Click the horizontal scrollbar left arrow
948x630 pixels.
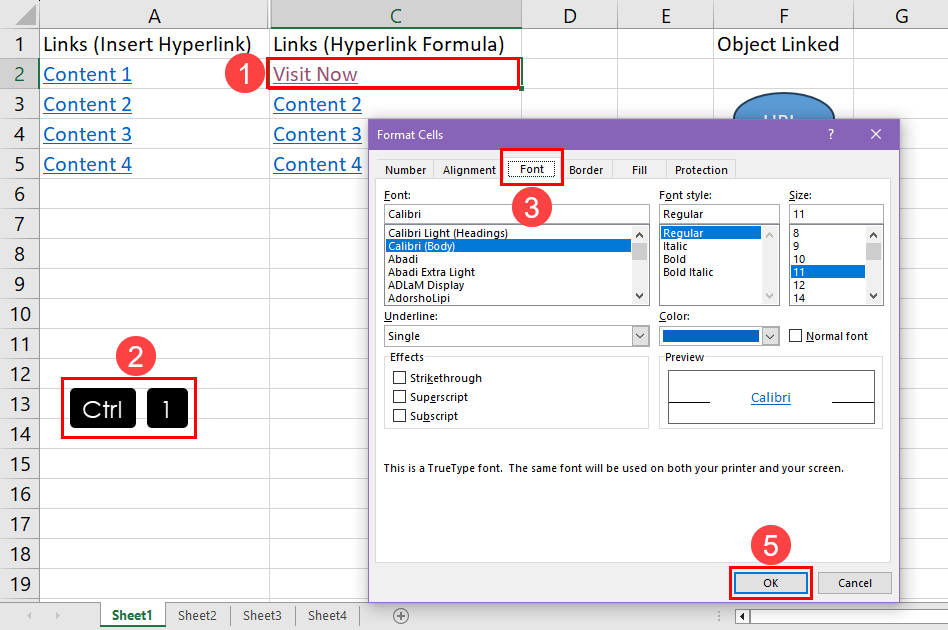[742, 616]
